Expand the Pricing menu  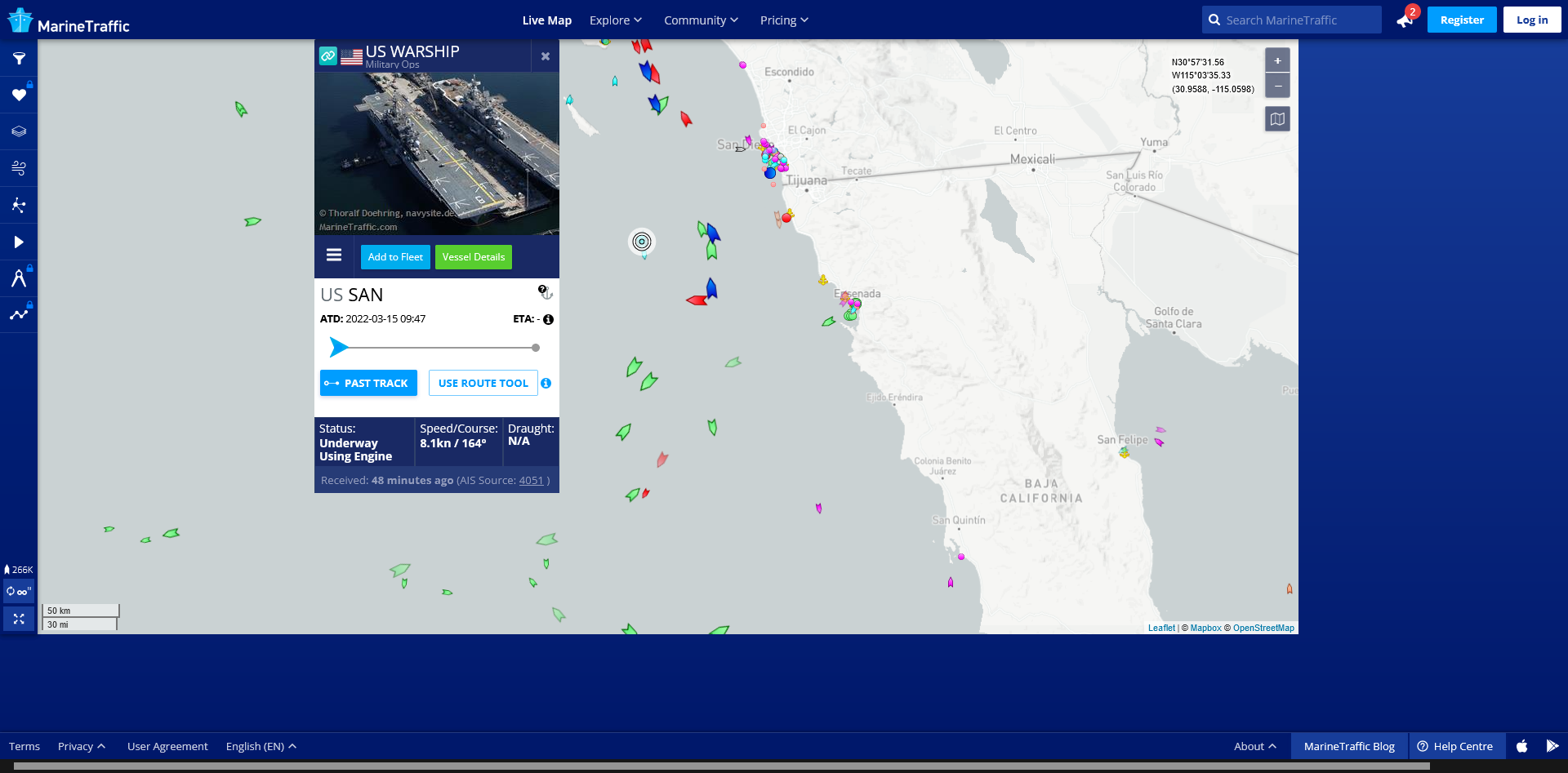(x=784, y=20)
